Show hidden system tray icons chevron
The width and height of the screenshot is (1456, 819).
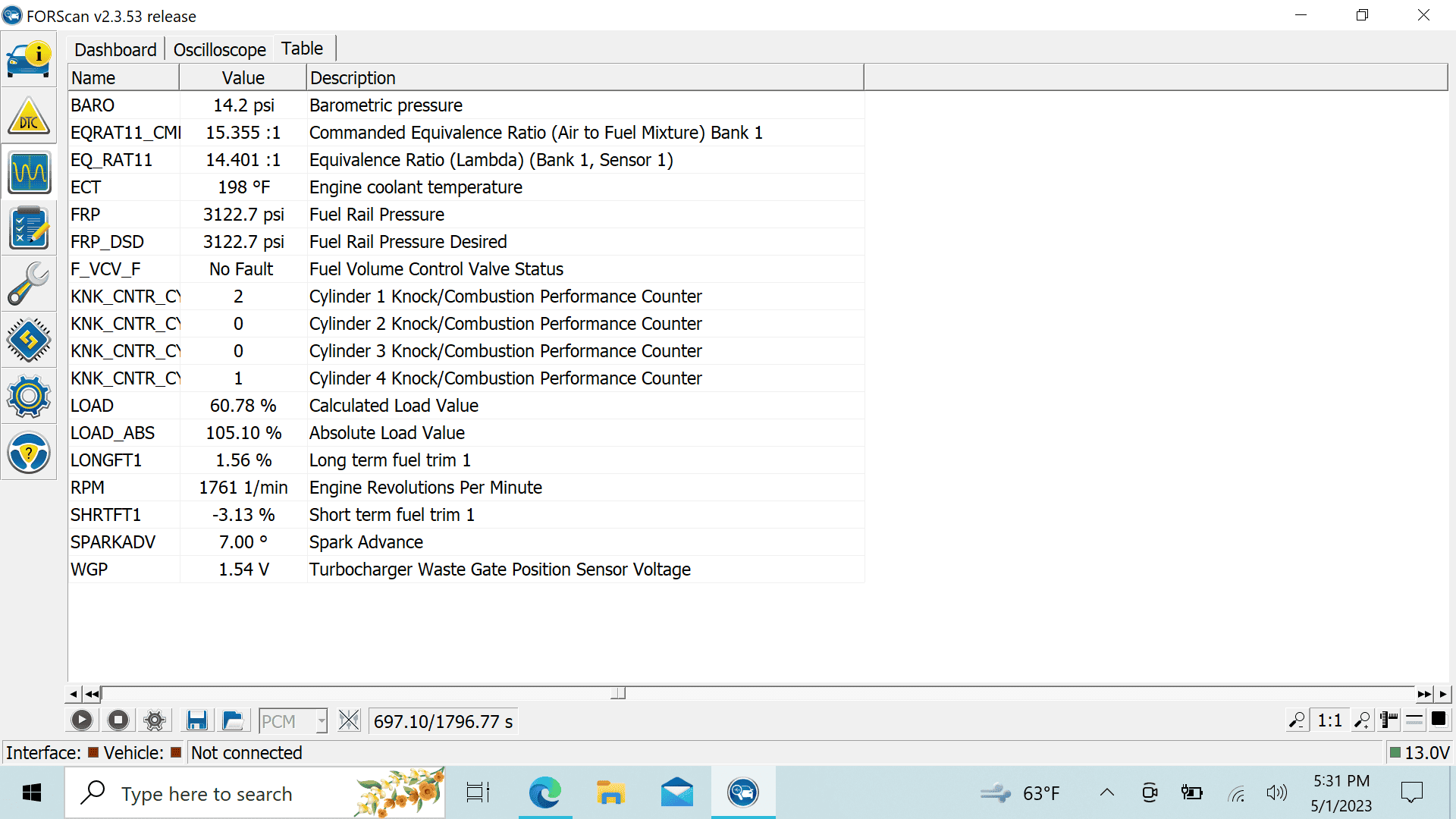coord(1107,793)
